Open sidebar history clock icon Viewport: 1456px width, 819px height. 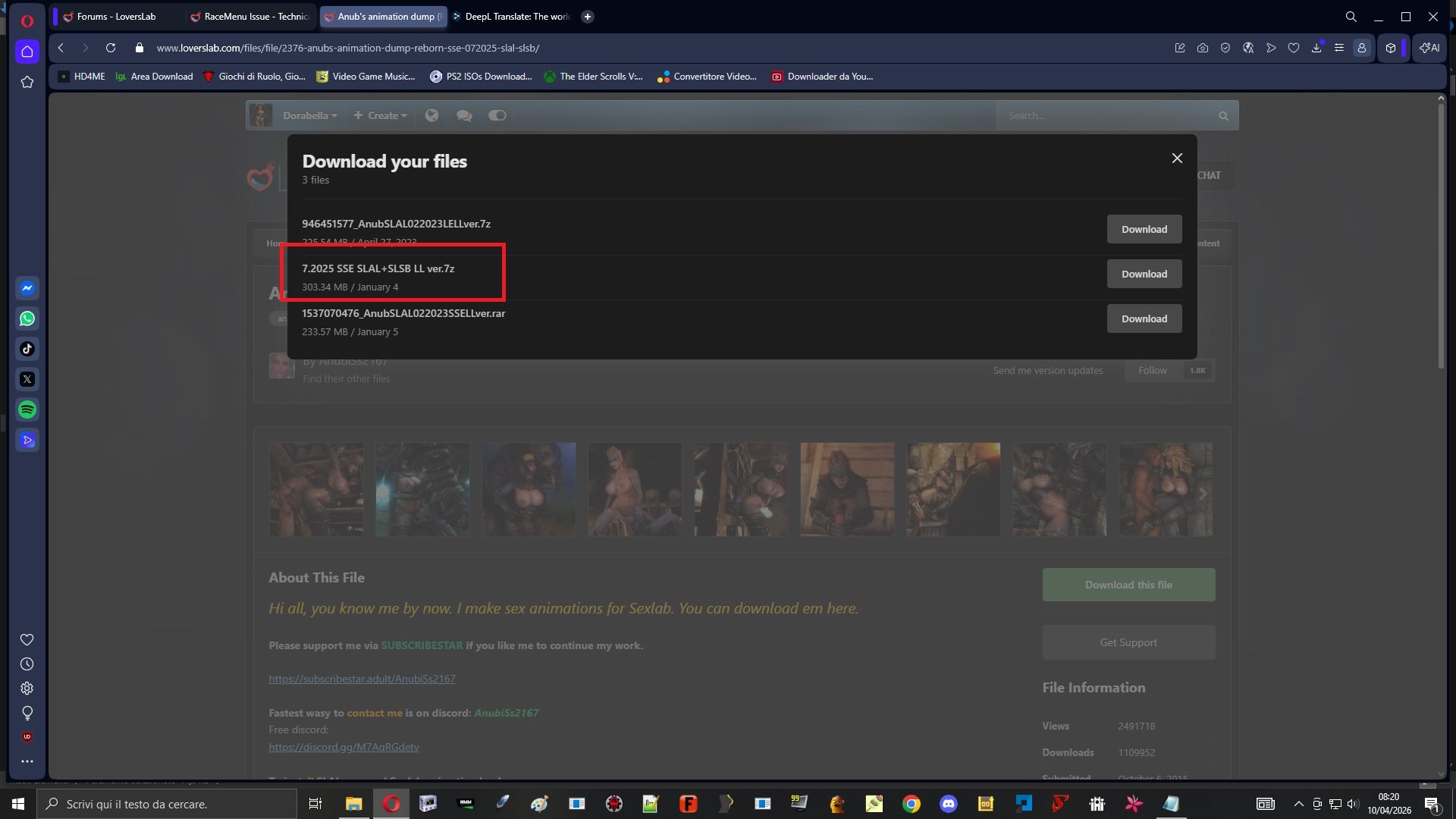pos(27,664)
